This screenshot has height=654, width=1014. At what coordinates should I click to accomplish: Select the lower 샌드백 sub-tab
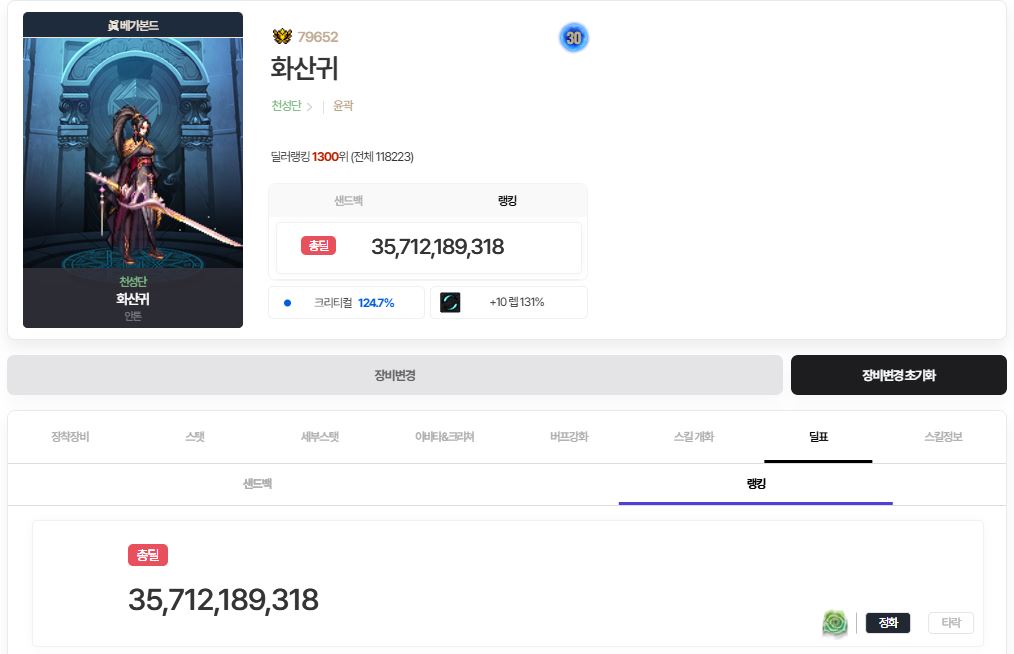pos(257,484)
